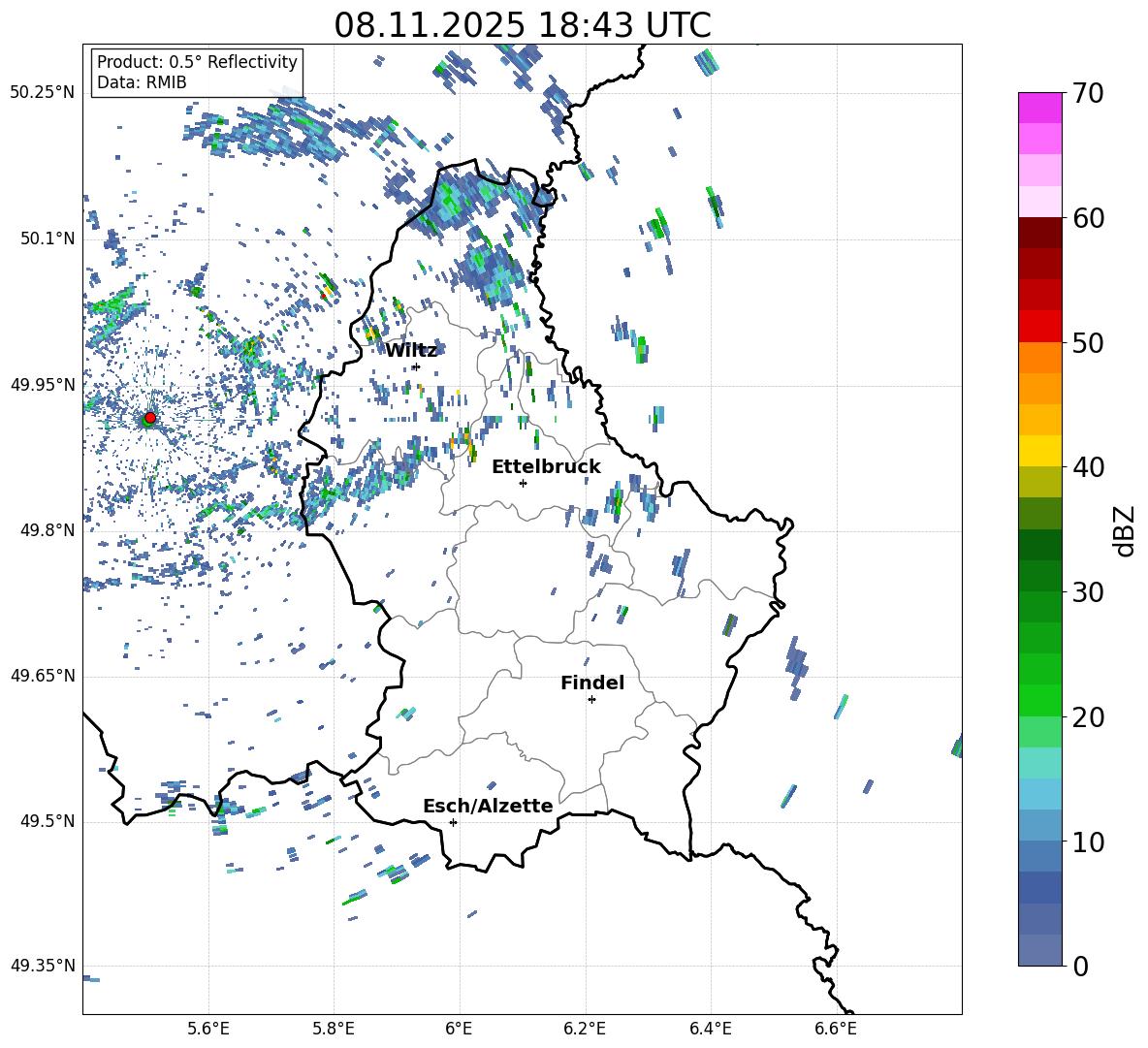
Task: Click the colorbar tick label 20
Action: click(x=1089, y=717)
